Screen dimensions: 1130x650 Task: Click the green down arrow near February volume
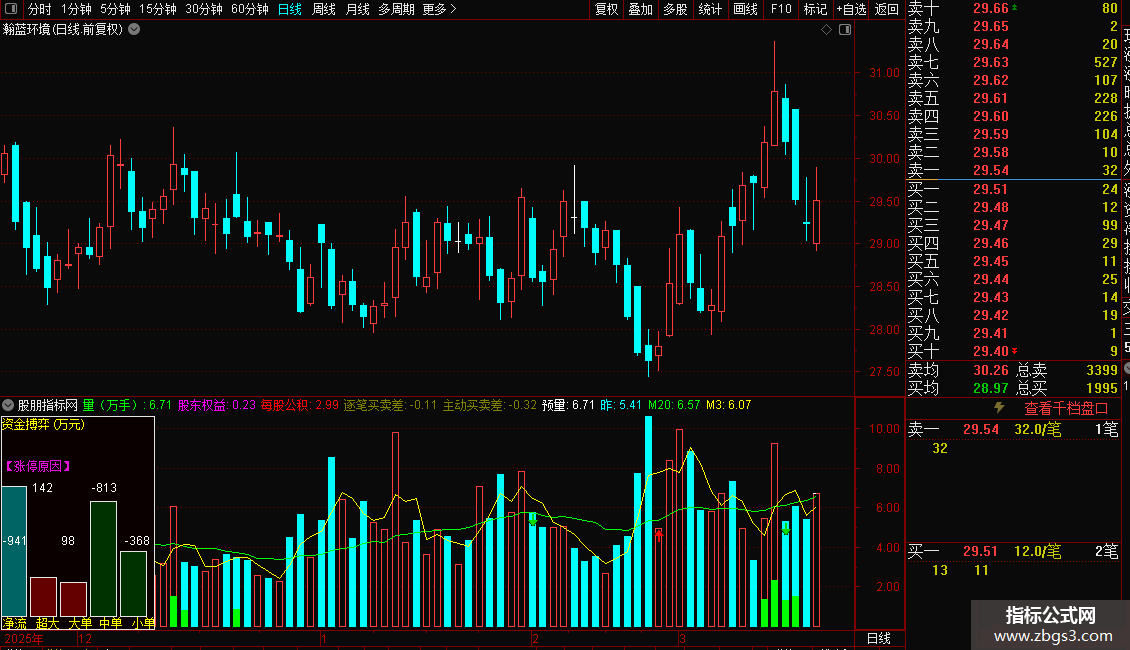(533, 519)
